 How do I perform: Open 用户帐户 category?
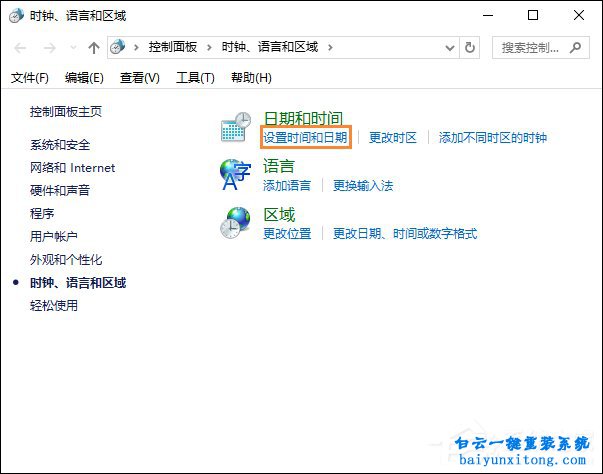pos(54,236)
